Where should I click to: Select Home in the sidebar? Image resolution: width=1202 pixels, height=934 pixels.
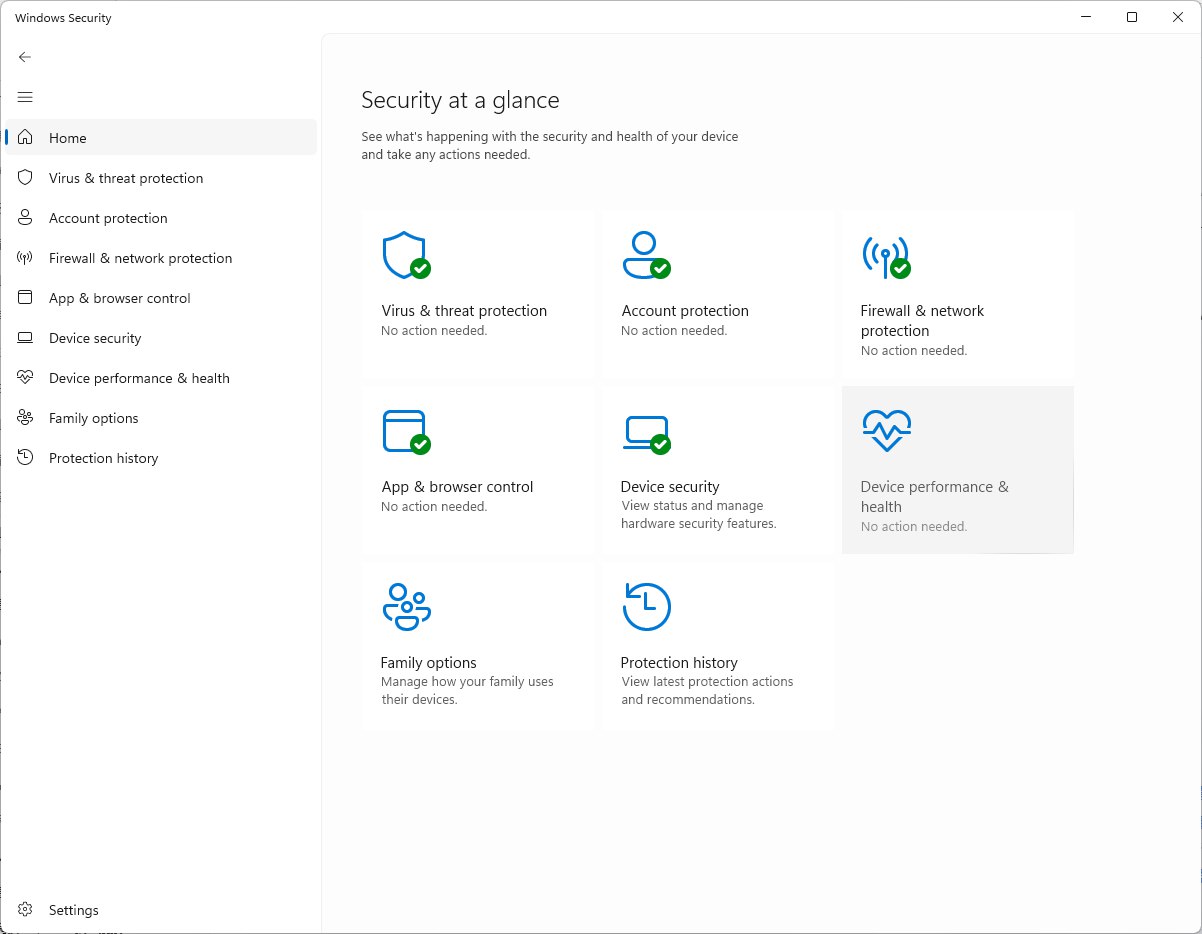tap(161, 137)
